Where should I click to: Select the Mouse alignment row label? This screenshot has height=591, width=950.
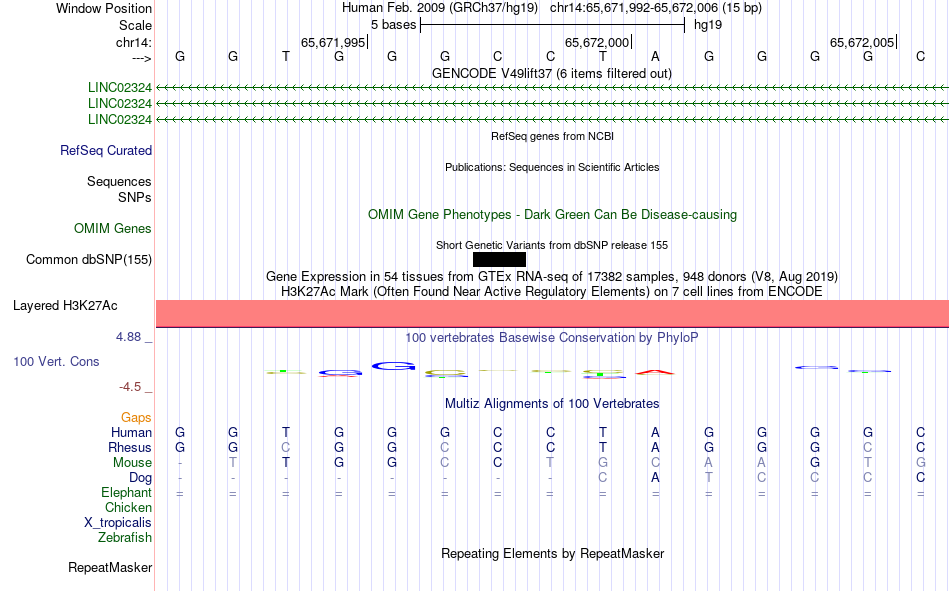[x=132, y=463]
